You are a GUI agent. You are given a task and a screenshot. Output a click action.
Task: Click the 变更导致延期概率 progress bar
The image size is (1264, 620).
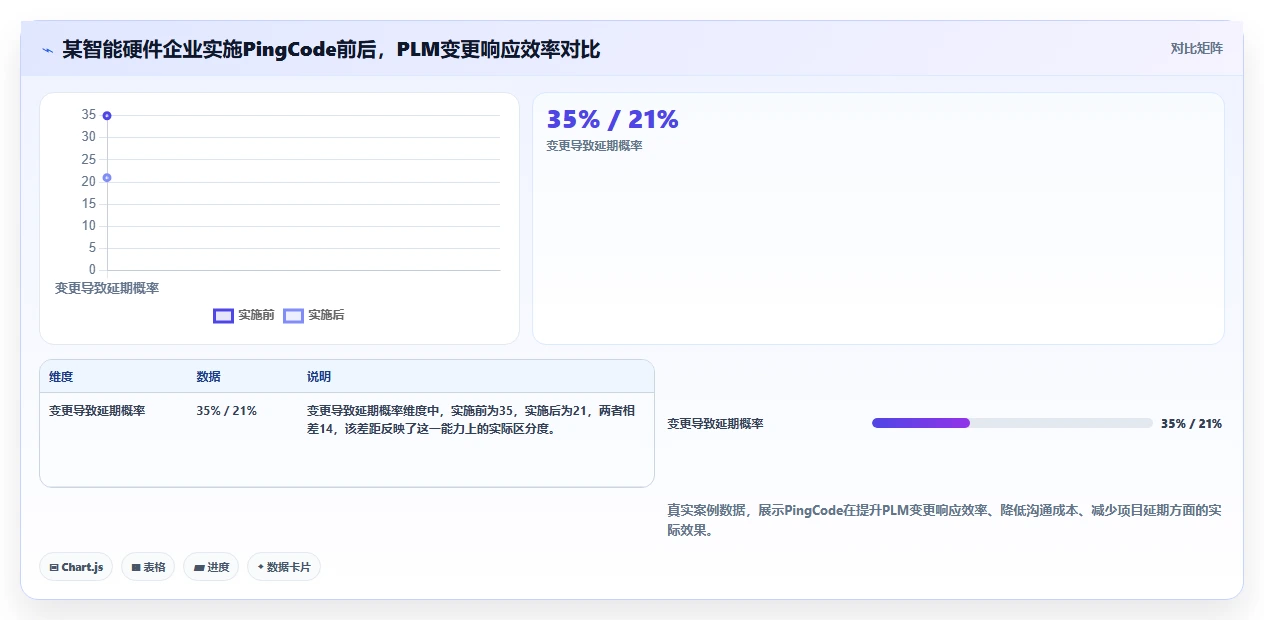tap(1012, 423)
